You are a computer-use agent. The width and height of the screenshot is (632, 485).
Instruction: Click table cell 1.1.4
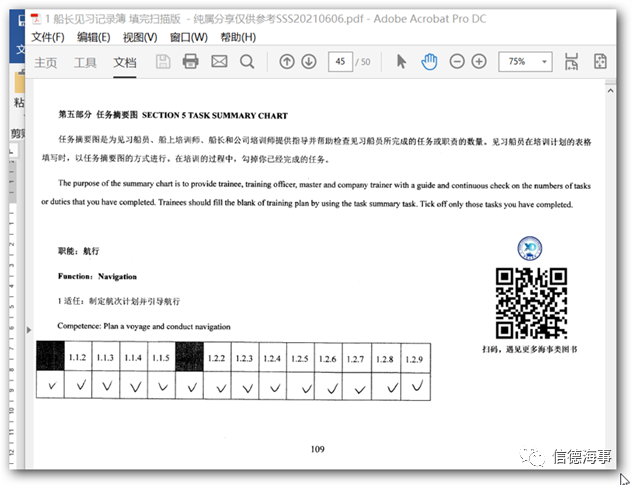point(133,357)
